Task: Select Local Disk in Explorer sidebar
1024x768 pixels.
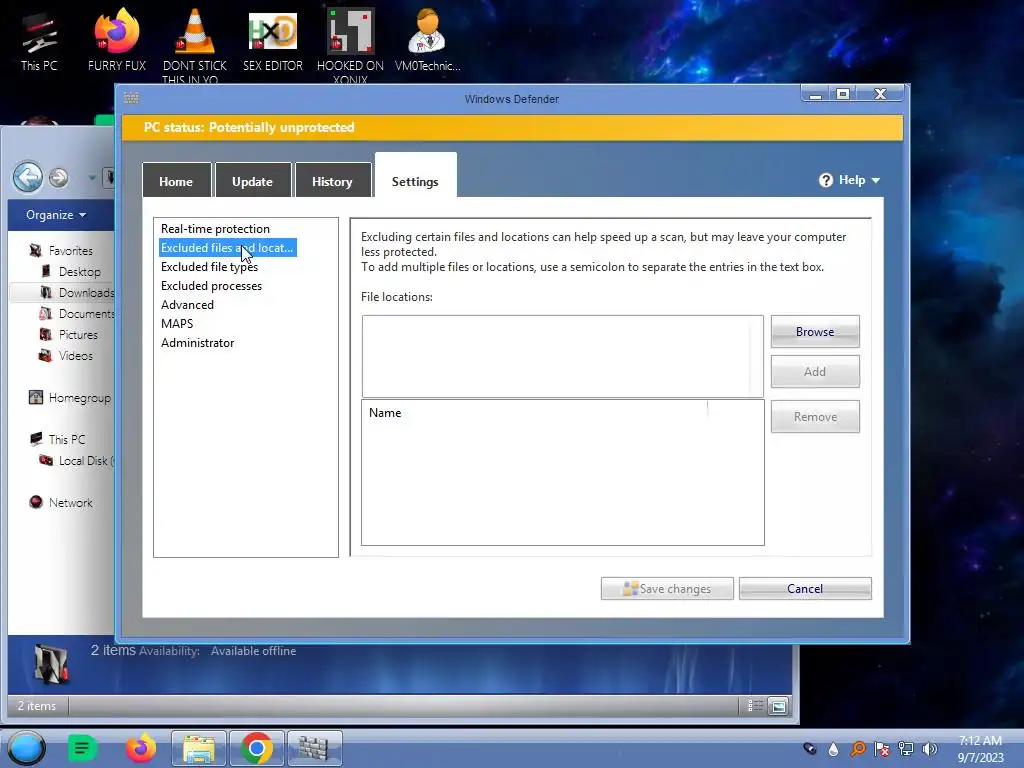Action: tap(77, 460)
